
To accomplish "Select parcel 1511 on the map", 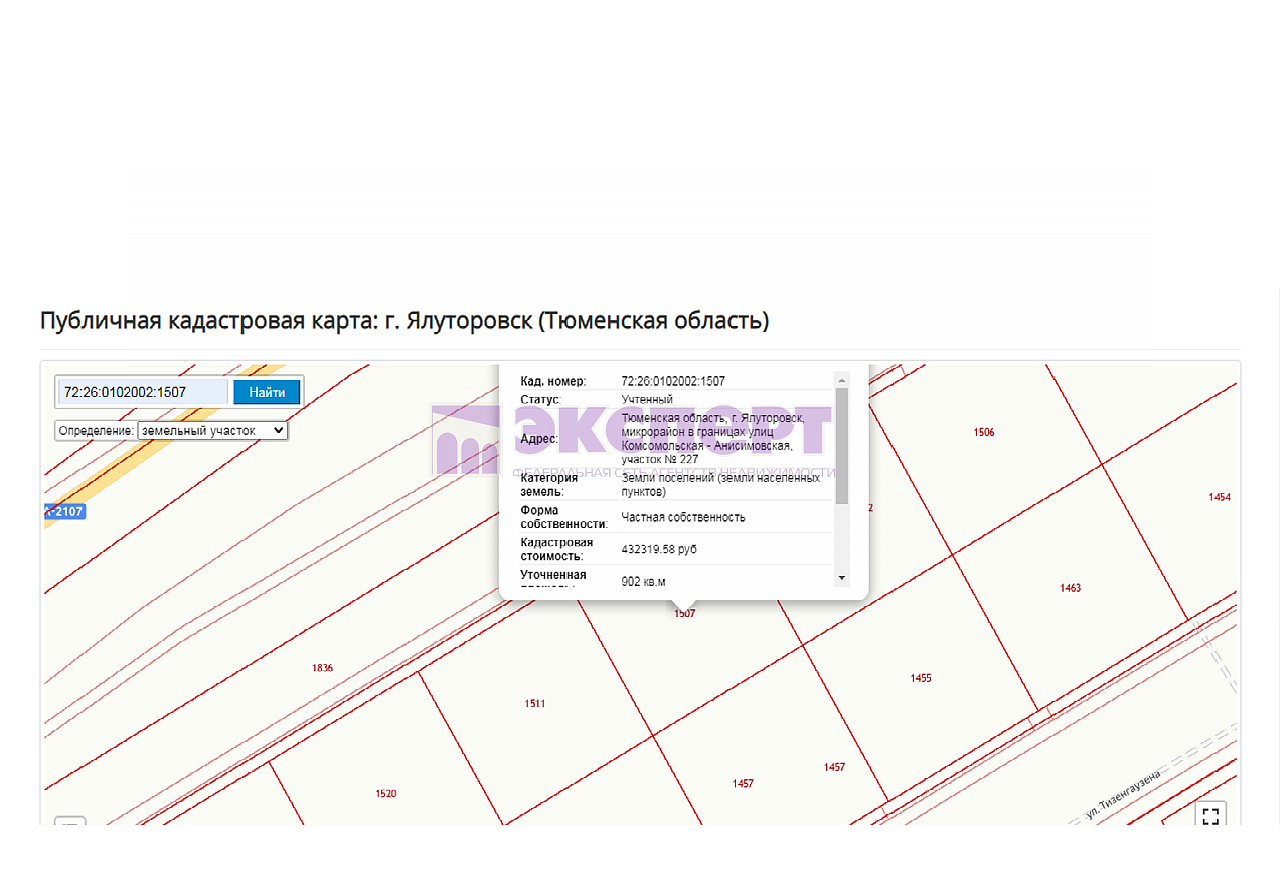I will point(535,704).
